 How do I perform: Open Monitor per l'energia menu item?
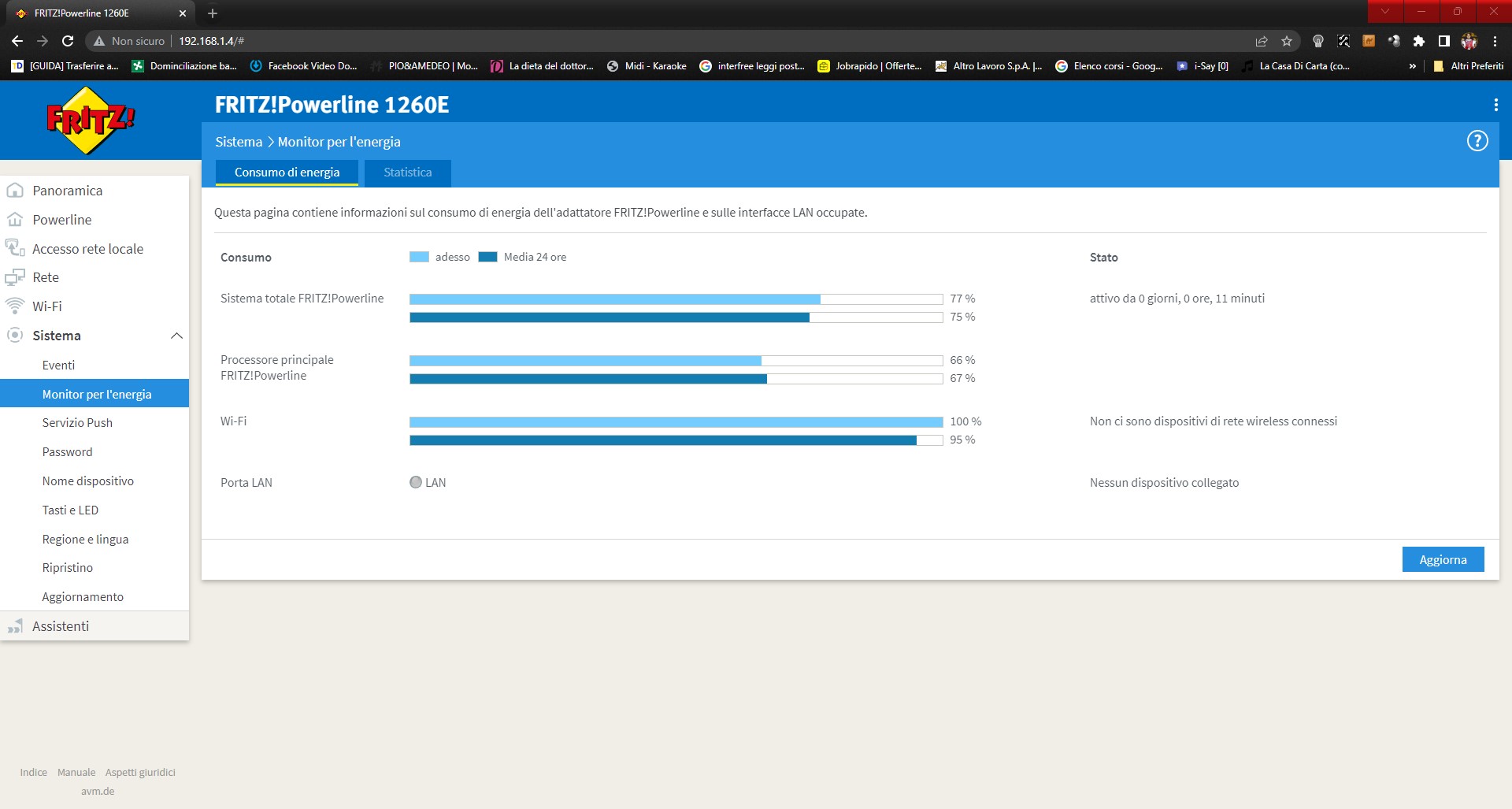tap(94, 394)
